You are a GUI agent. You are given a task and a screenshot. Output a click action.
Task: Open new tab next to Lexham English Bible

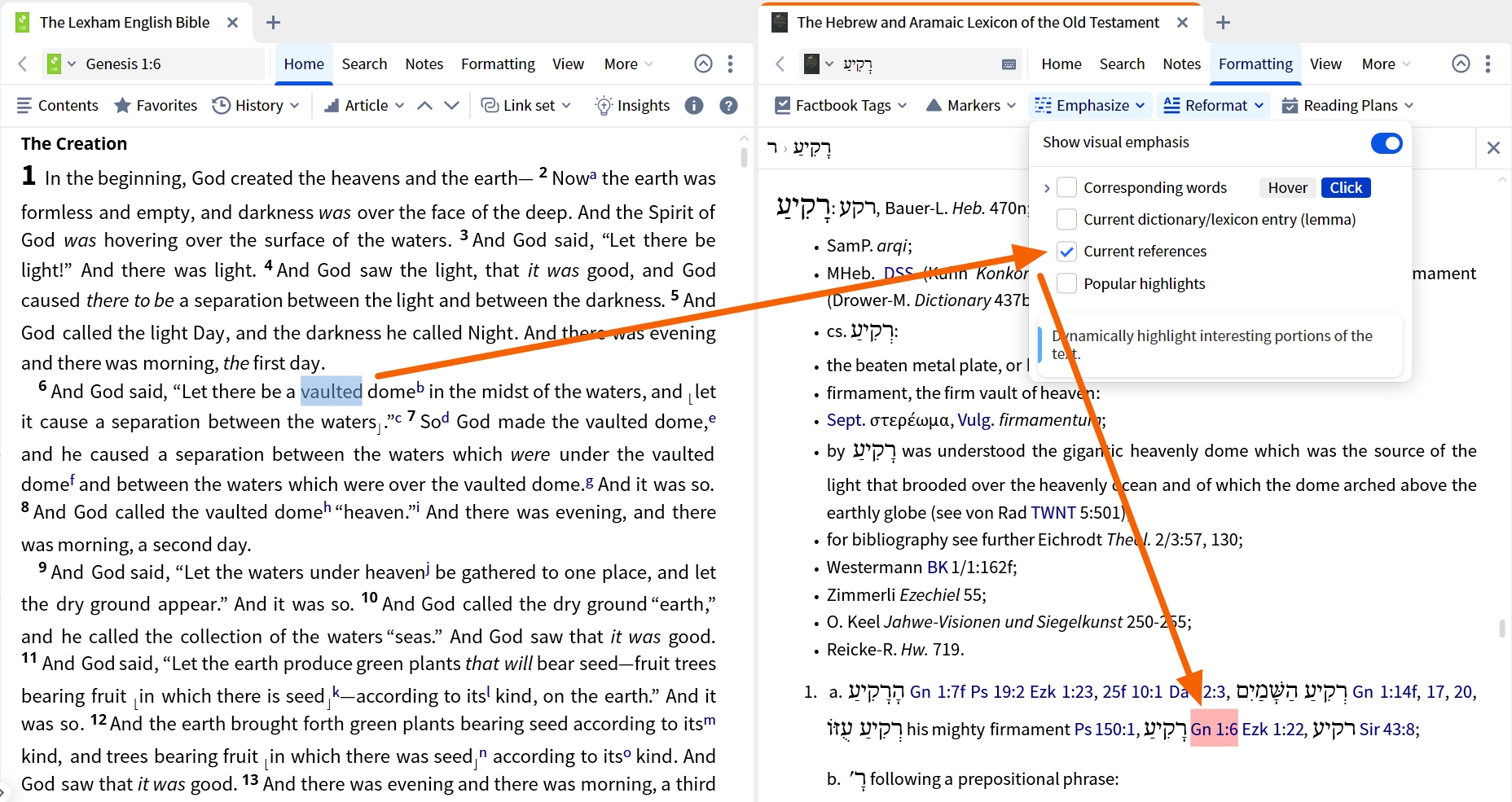[274, 23]
